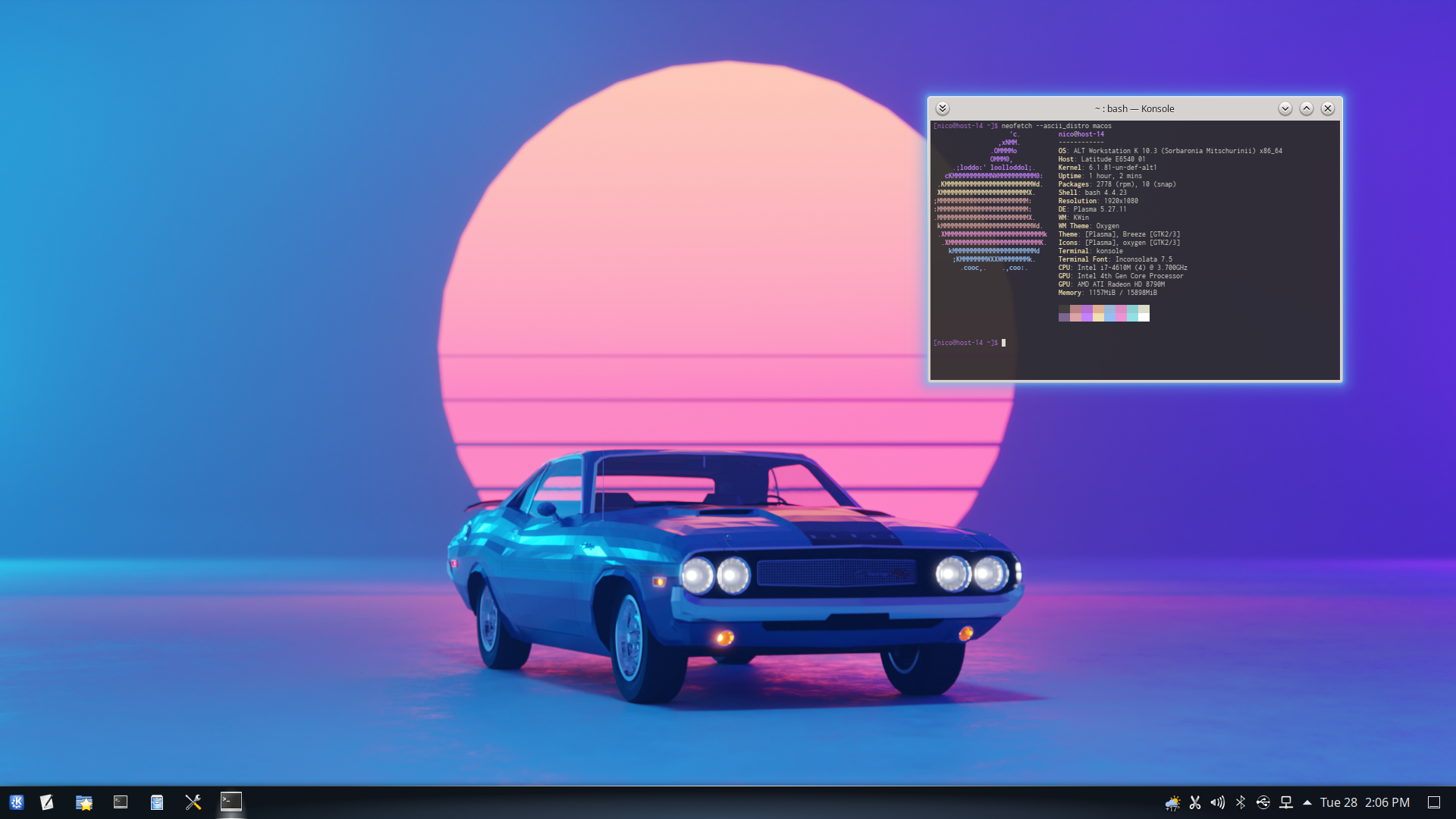
Task: Open the USB removable devices tray icon
Action: click(x=1263, y=802)
